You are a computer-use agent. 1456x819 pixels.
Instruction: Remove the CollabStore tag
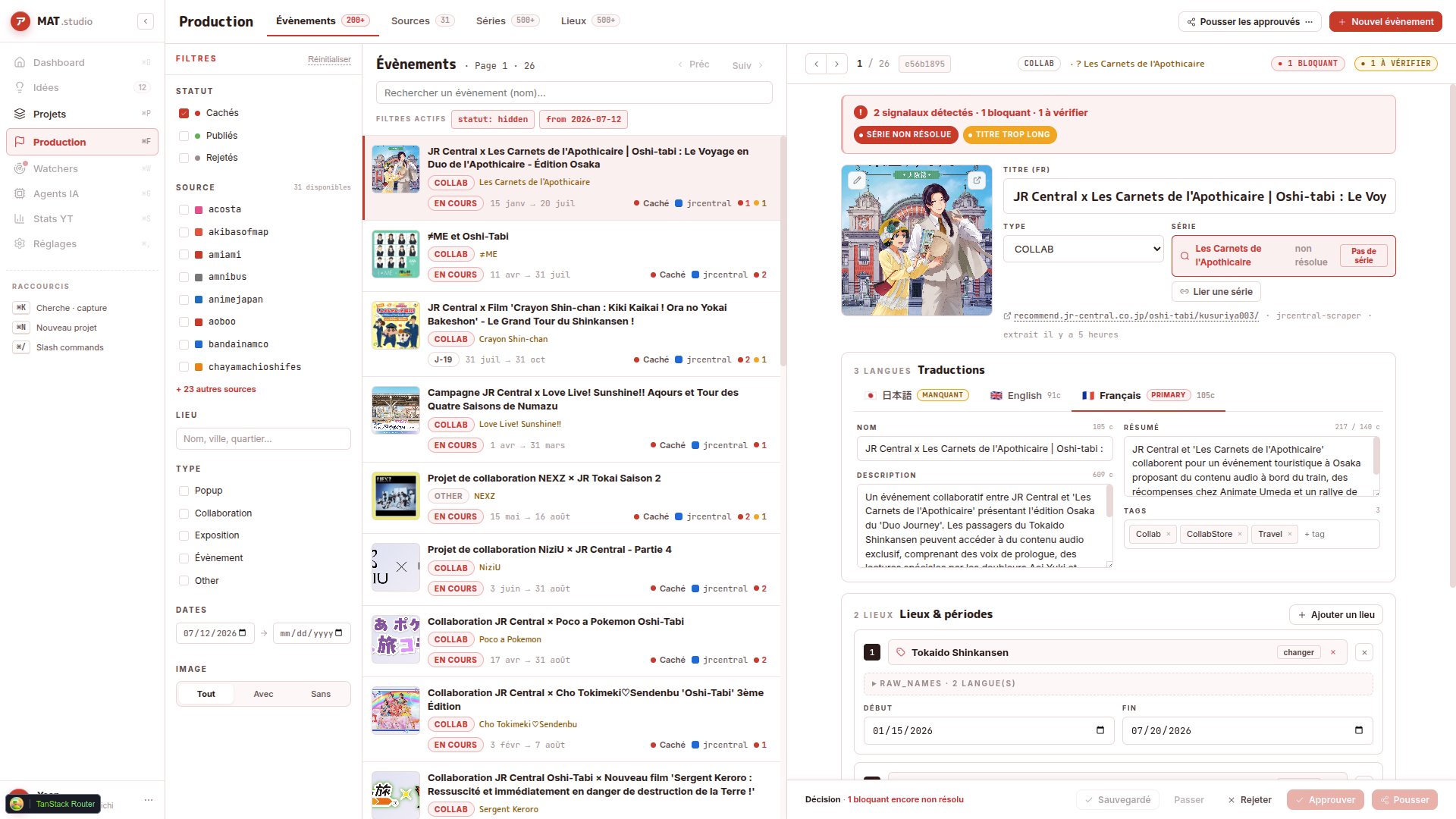(1240, 534)
